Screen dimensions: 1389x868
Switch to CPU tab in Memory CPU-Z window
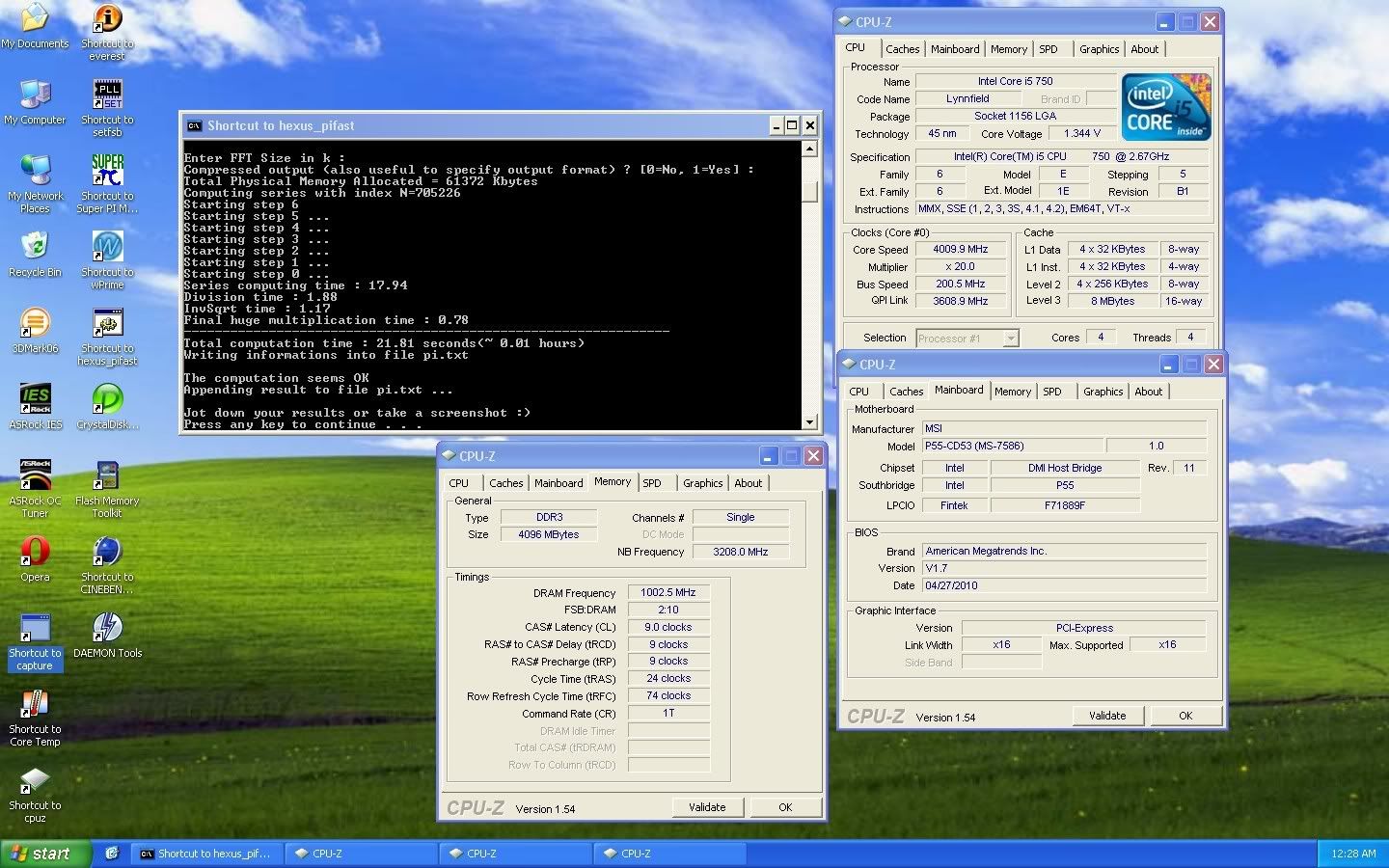coord(459,483)
